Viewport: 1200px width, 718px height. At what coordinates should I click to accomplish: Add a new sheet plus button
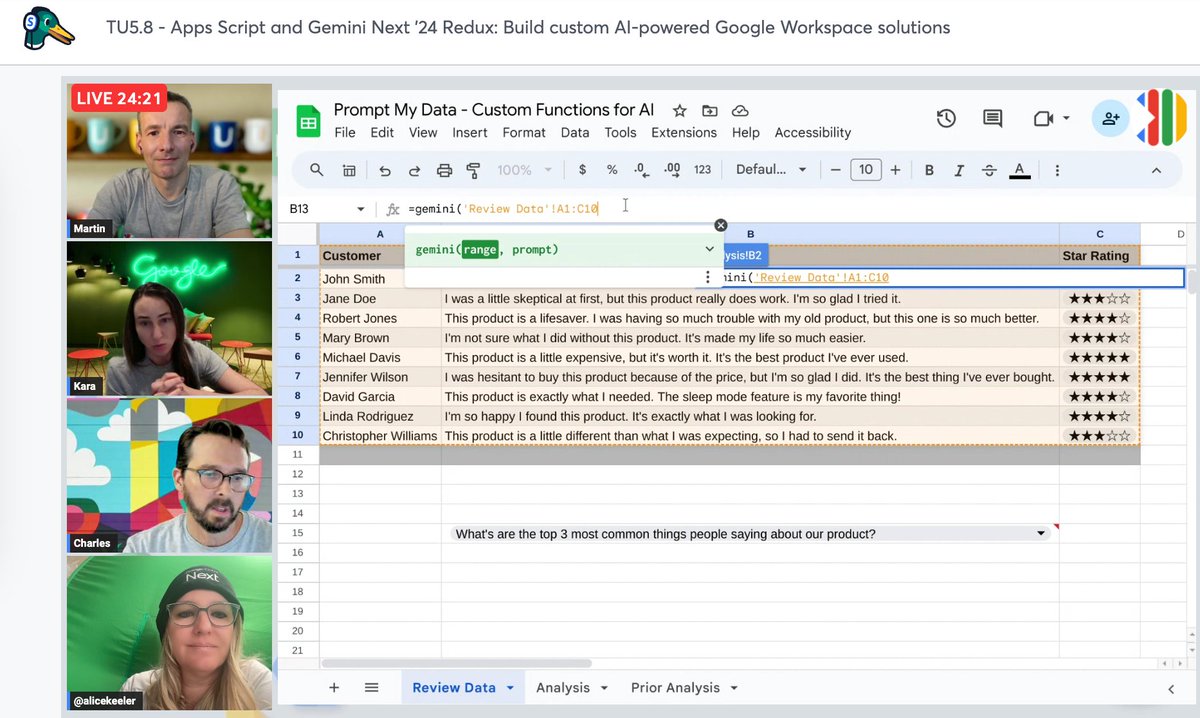pos(334,687)
